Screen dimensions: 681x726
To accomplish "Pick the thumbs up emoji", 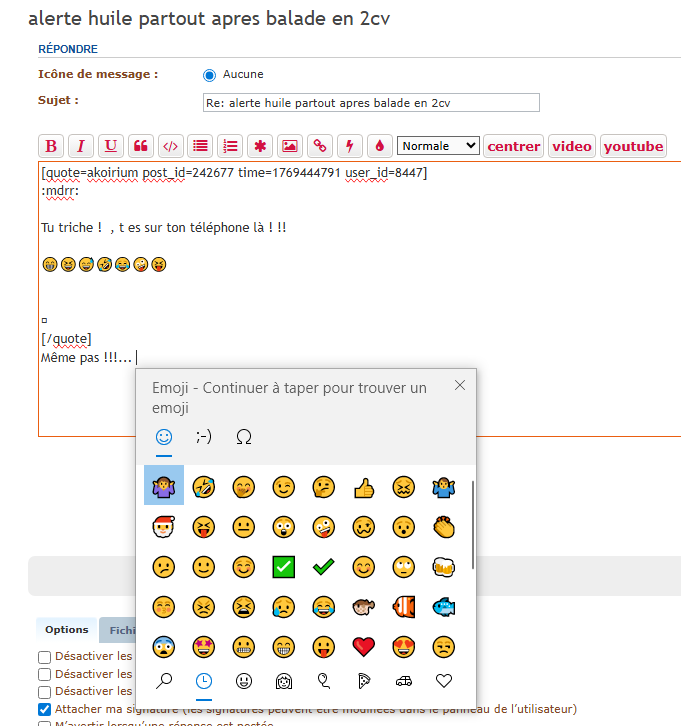I will pyautogui.click(x=364, y=487).
